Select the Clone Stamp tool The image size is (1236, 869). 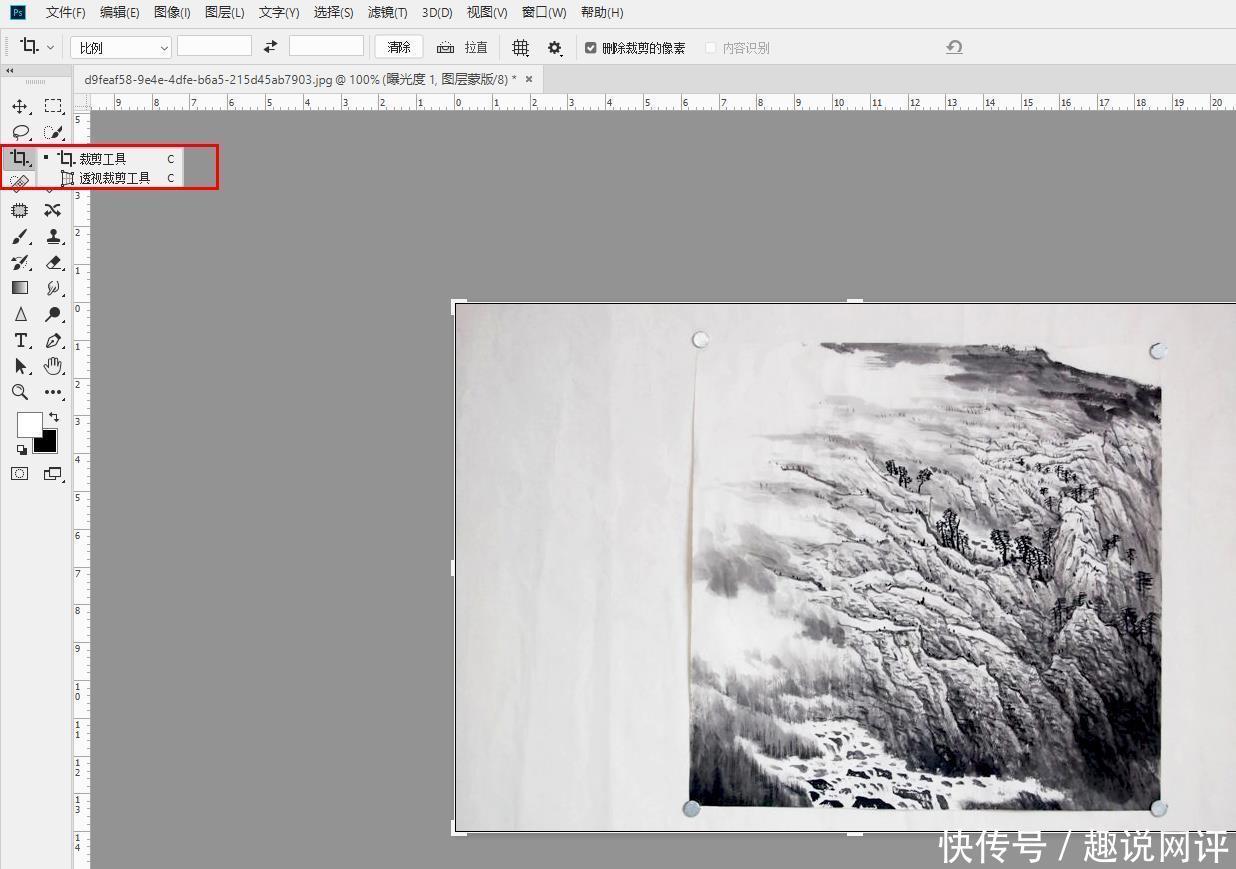53,236
